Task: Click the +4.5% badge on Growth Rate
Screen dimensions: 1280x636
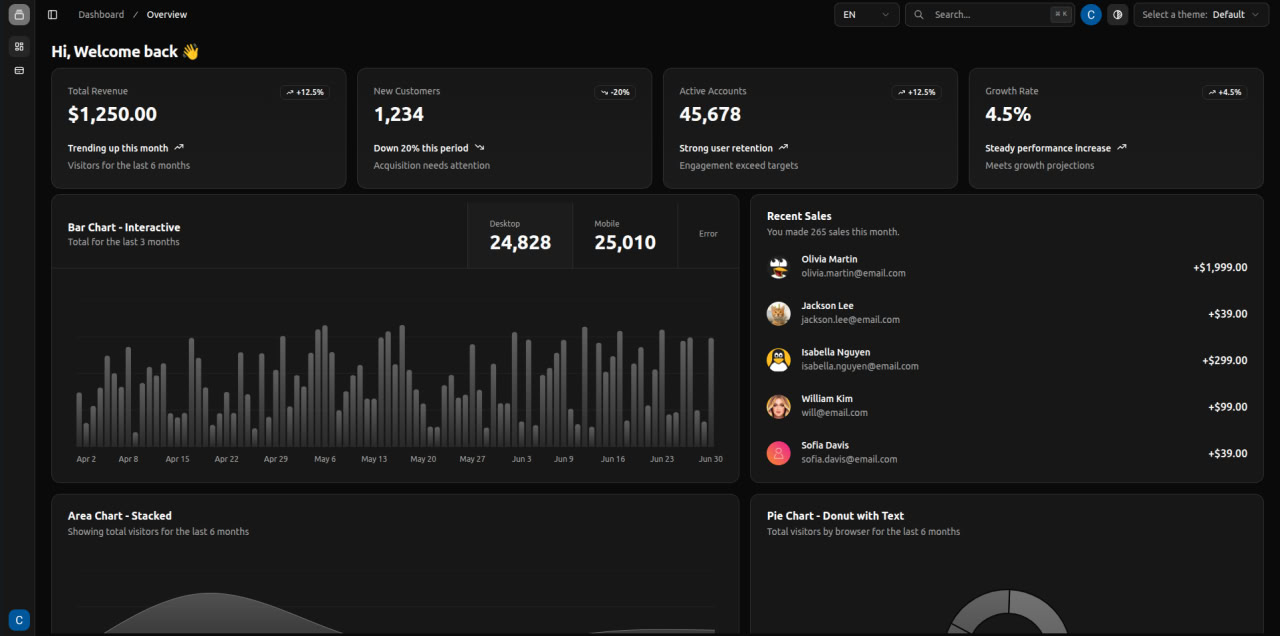Action: tap(1225, 92)
